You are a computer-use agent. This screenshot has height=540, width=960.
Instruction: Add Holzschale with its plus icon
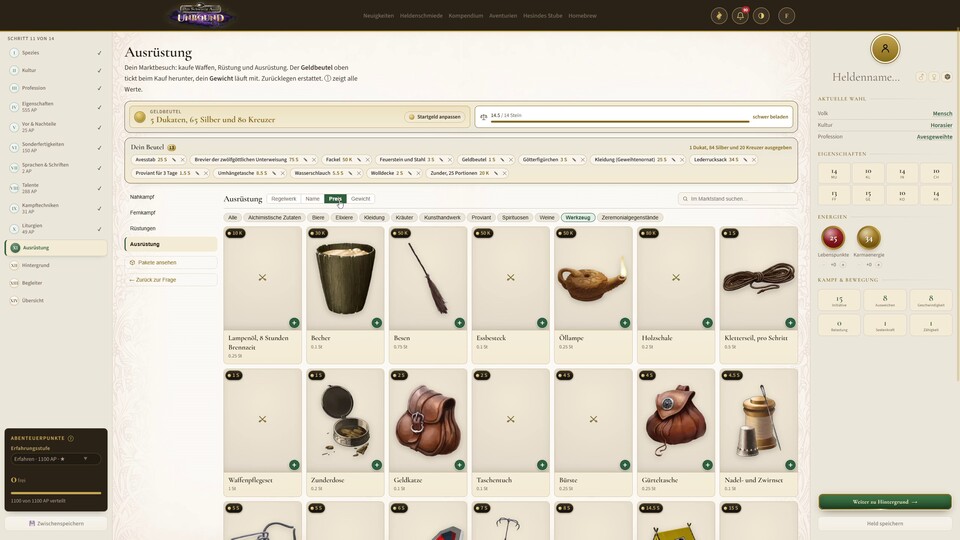tap(707, 323)
